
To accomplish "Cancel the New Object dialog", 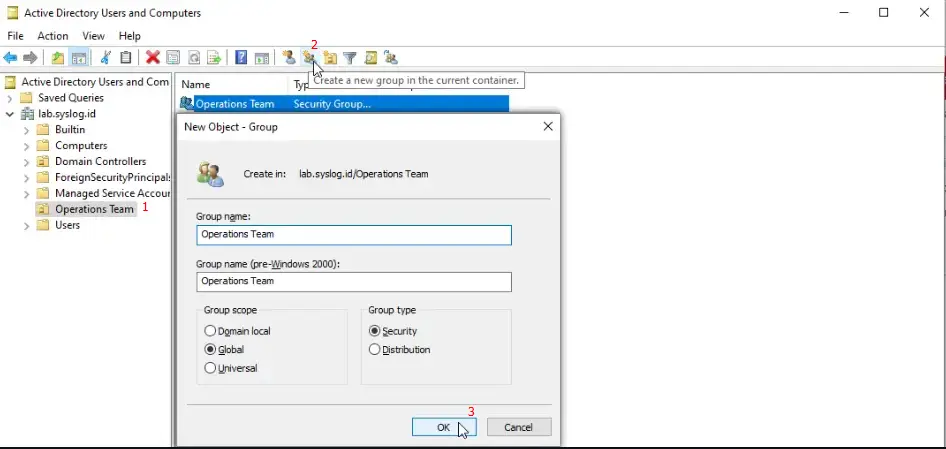I will (519, 427).
